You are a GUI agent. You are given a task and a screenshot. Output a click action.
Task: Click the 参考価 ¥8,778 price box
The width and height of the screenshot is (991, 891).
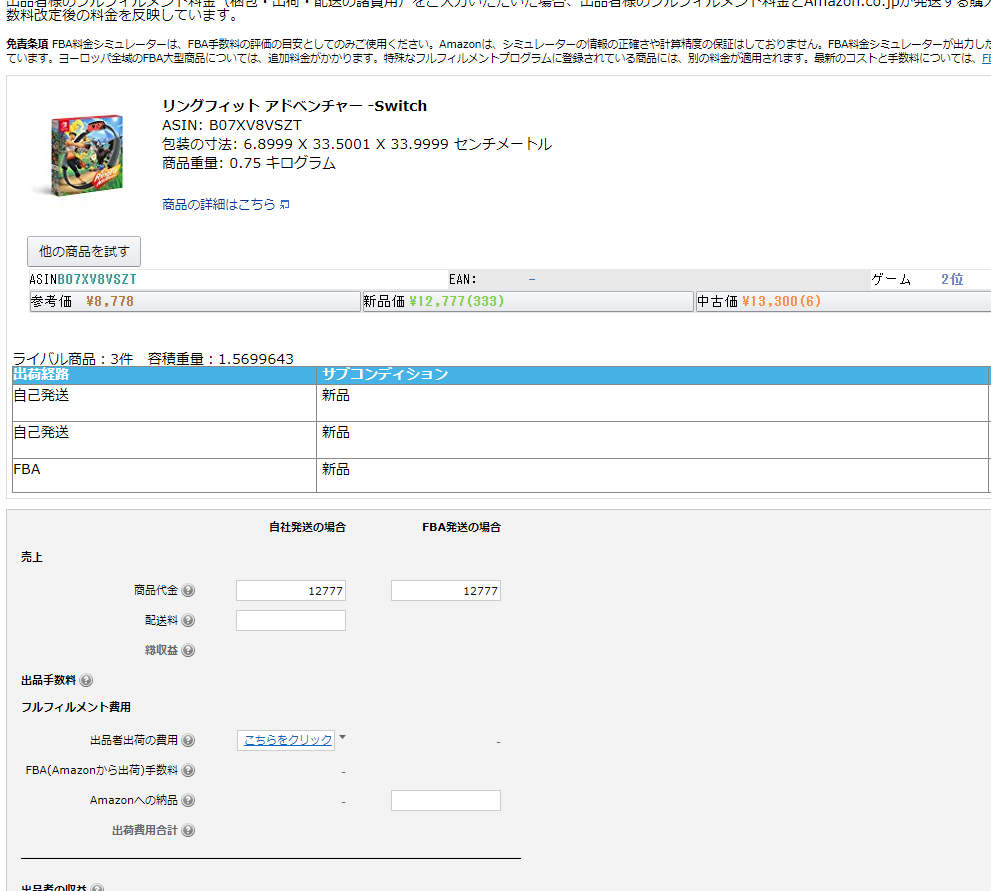[x=195, y=301]
